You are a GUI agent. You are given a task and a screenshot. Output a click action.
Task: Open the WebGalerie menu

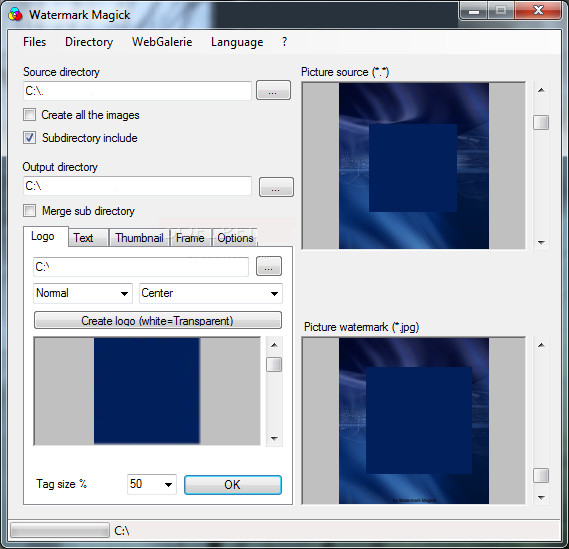pyautogui.click(x=162, y=42)
